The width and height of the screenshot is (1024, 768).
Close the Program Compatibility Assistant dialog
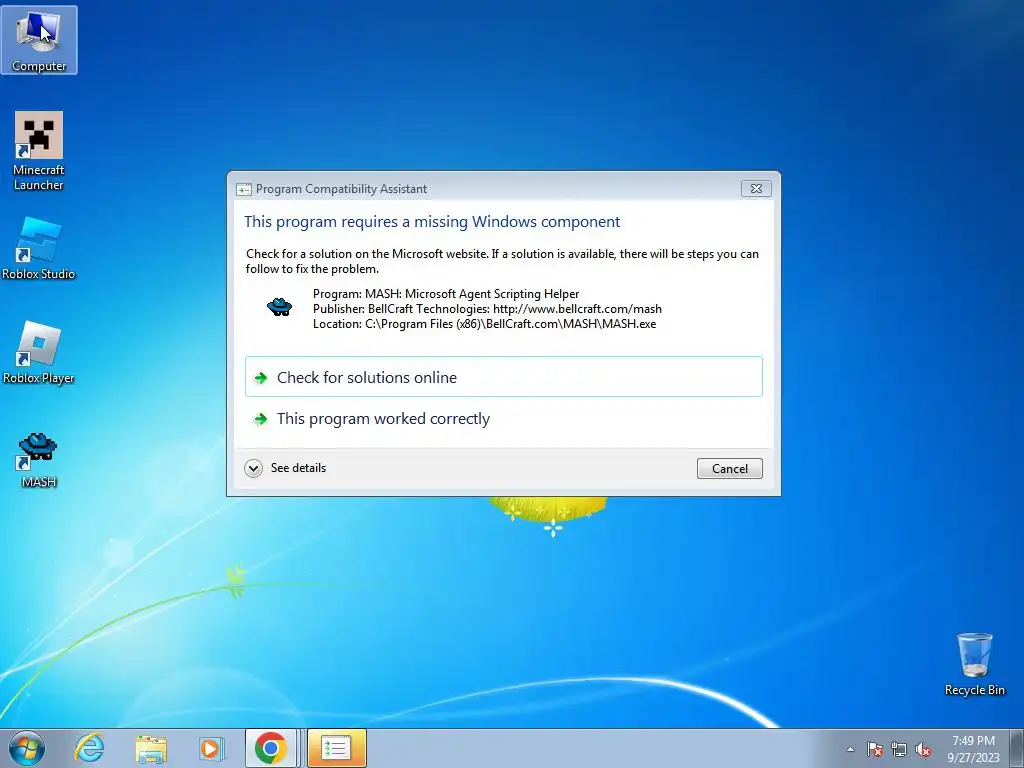pyautogui.click(x=756, y=189)
